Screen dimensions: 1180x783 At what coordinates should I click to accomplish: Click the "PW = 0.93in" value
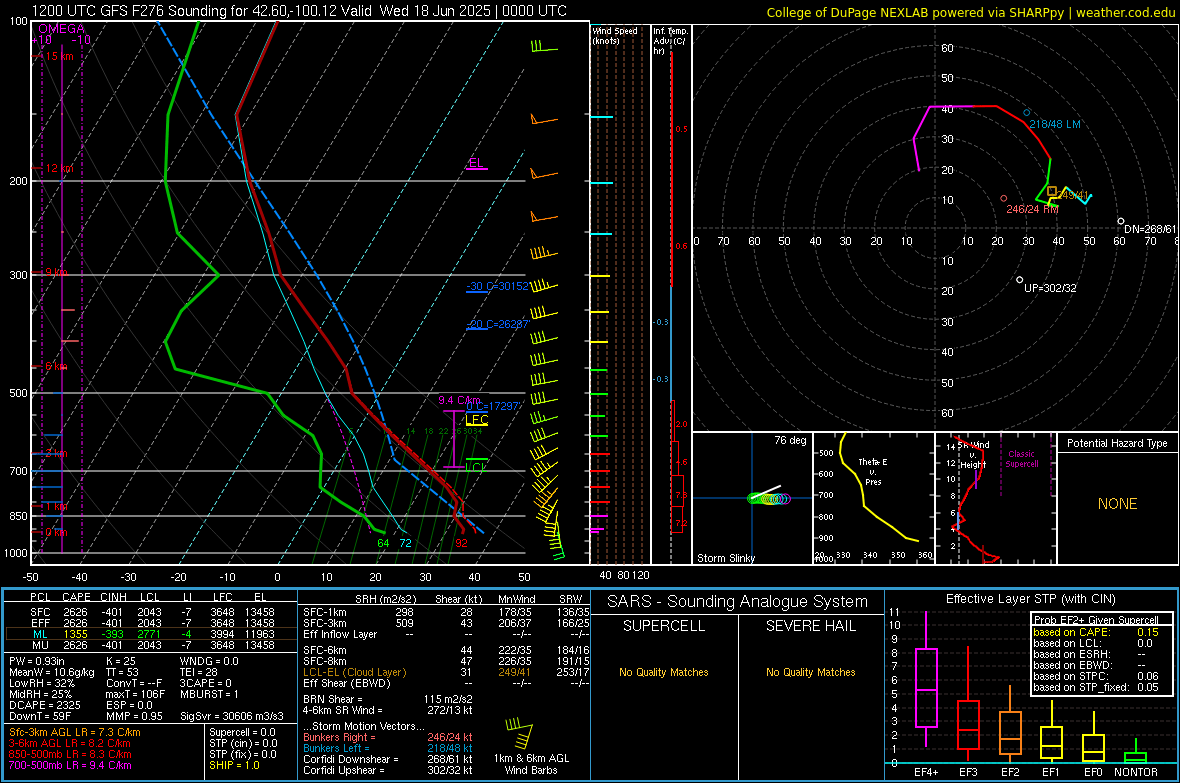tap(38, 661)
